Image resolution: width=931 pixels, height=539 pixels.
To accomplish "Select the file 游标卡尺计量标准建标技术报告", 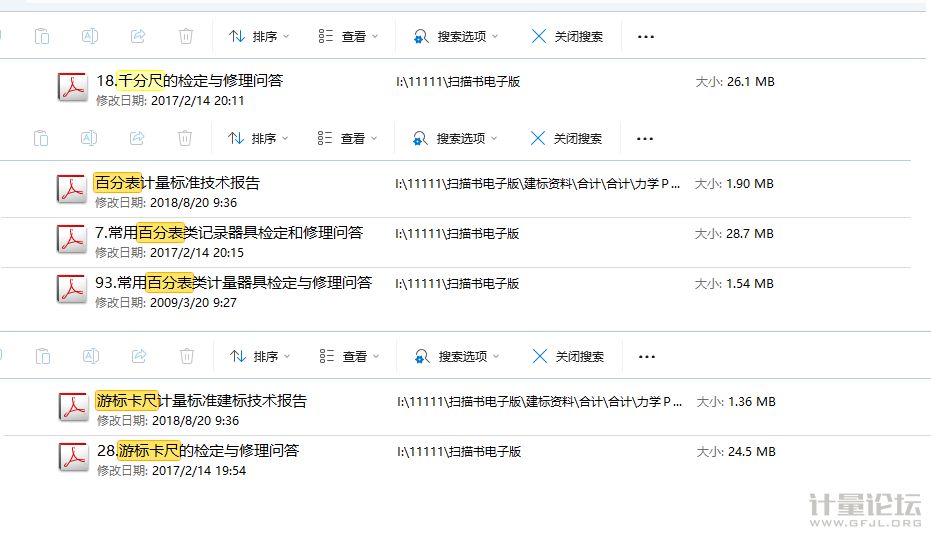I will [201, 401].
